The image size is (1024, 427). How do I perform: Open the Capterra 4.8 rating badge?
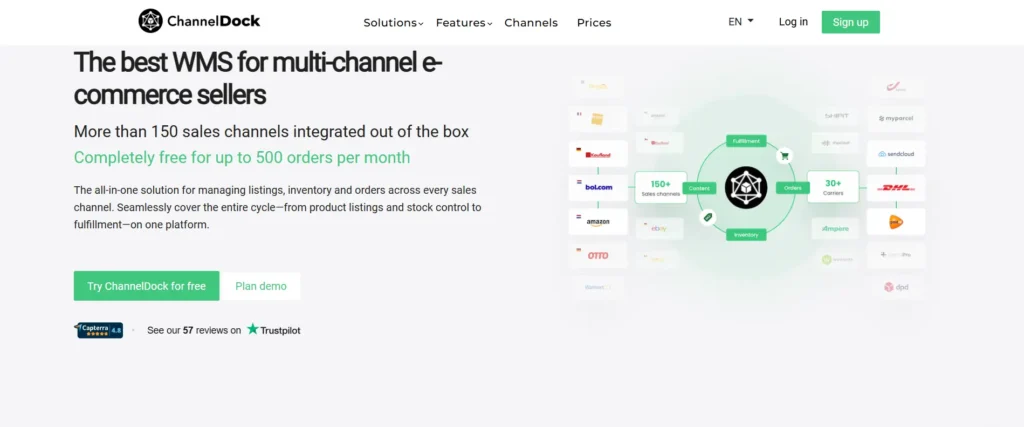pos(99,330)
